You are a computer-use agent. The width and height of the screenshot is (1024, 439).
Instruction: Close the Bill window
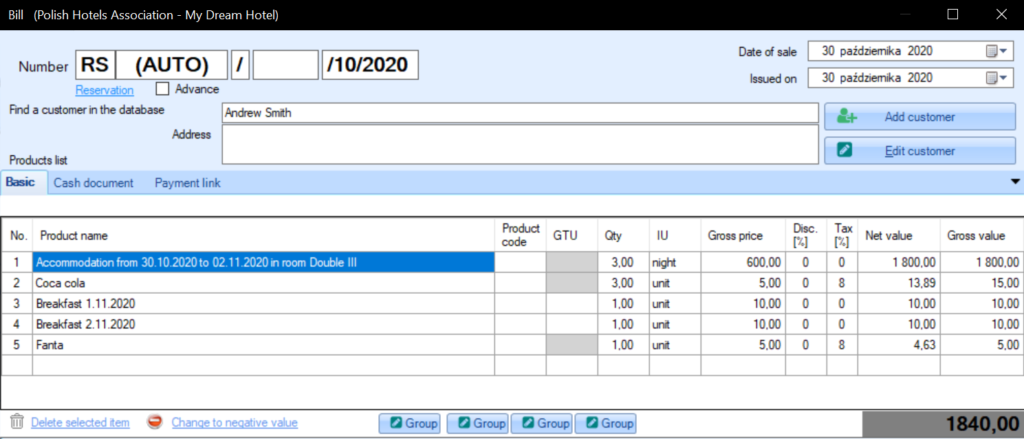pyautogui.click(x=1000, y=14)
